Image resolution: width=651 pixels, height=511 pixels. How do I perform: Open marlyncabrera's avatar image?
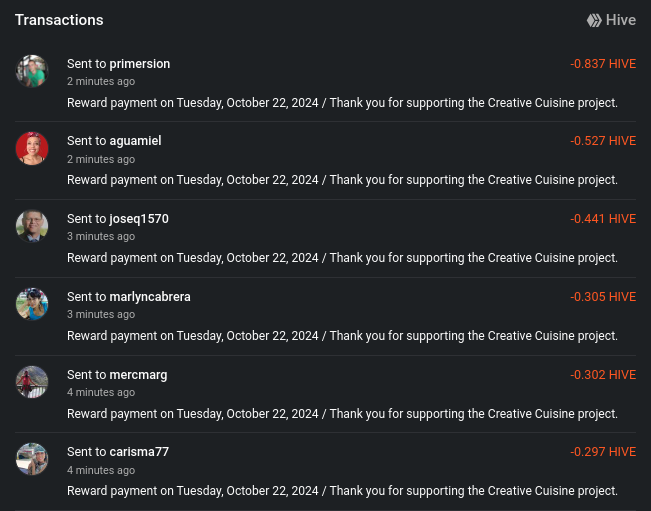[x=32, y=304]
